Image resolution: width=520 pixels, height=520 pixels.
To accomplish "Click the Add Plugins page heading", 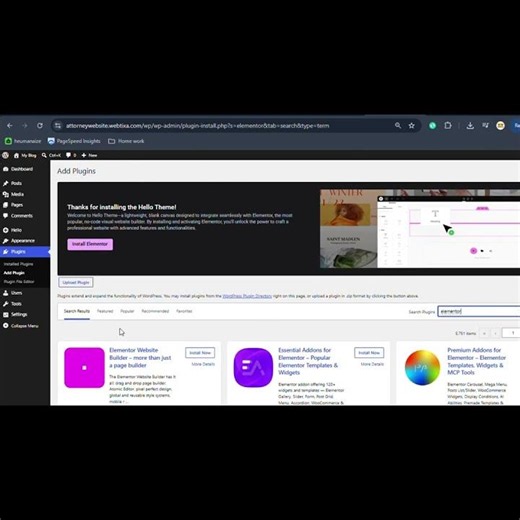I will pyautogui.click(x=76, y=171).
